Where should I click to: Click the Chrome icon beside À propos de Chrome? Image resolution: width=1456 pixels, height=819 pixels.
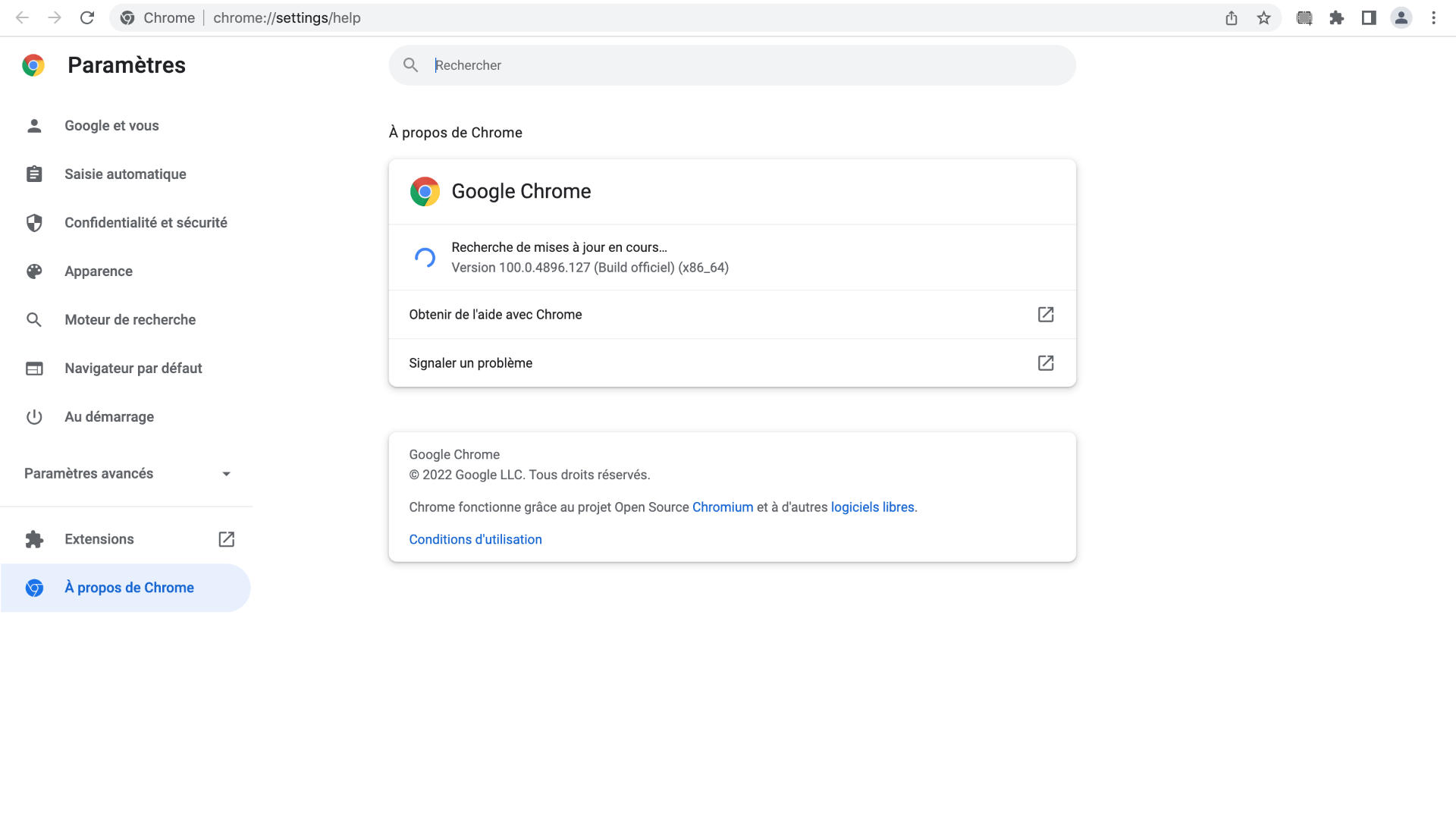(34, 588)
